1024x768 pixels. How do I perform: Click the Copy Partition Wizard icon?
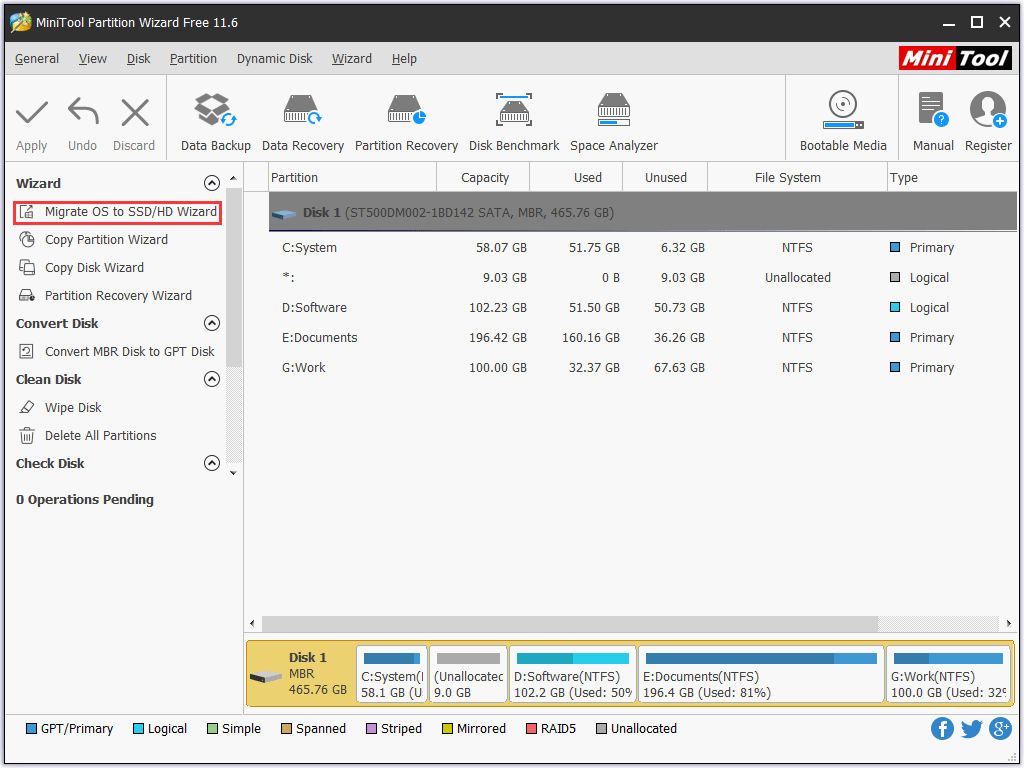click(27, 240)
